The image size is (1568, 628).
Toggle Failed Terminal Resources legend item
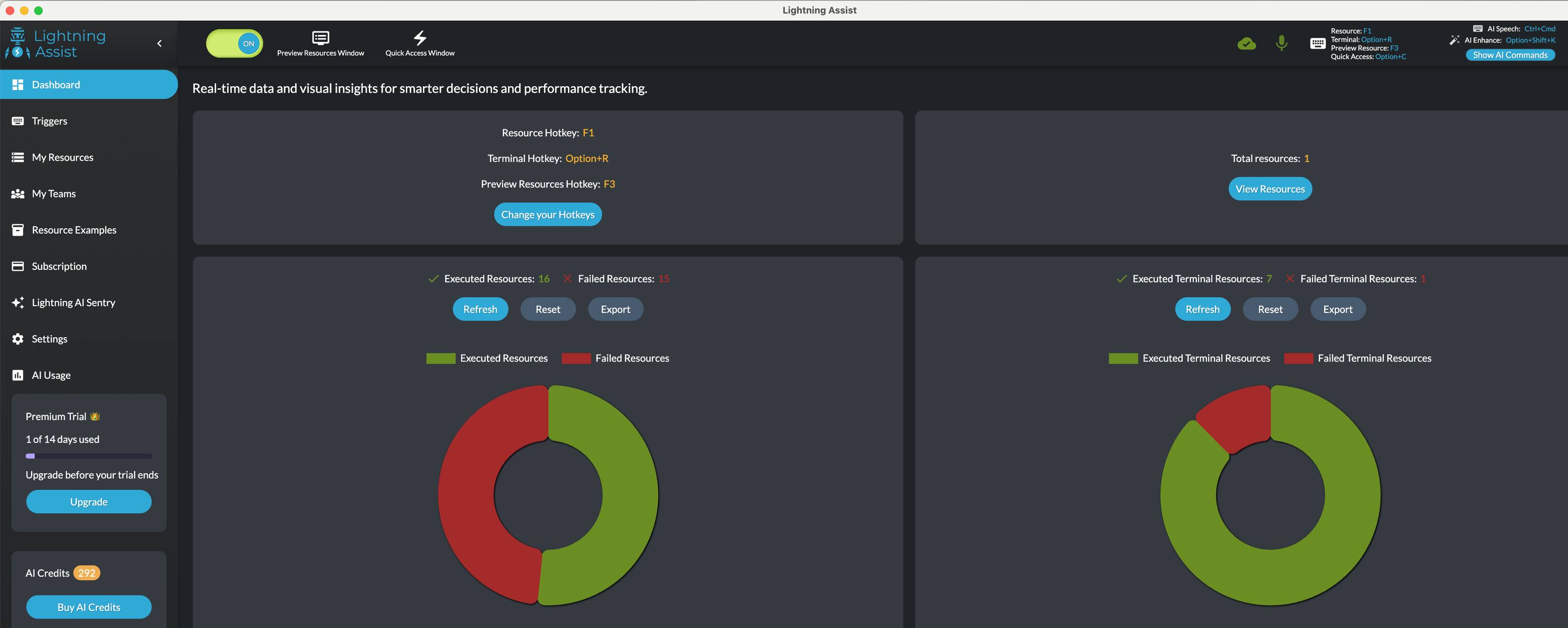tap(1357, 359)
